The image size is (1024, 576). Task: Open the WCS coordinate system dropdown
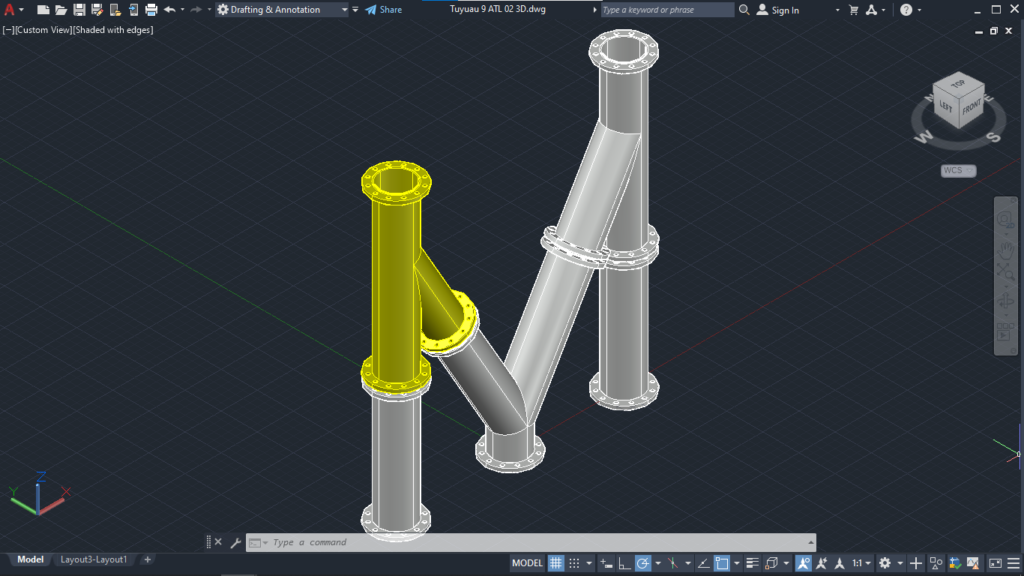[958, 170]
